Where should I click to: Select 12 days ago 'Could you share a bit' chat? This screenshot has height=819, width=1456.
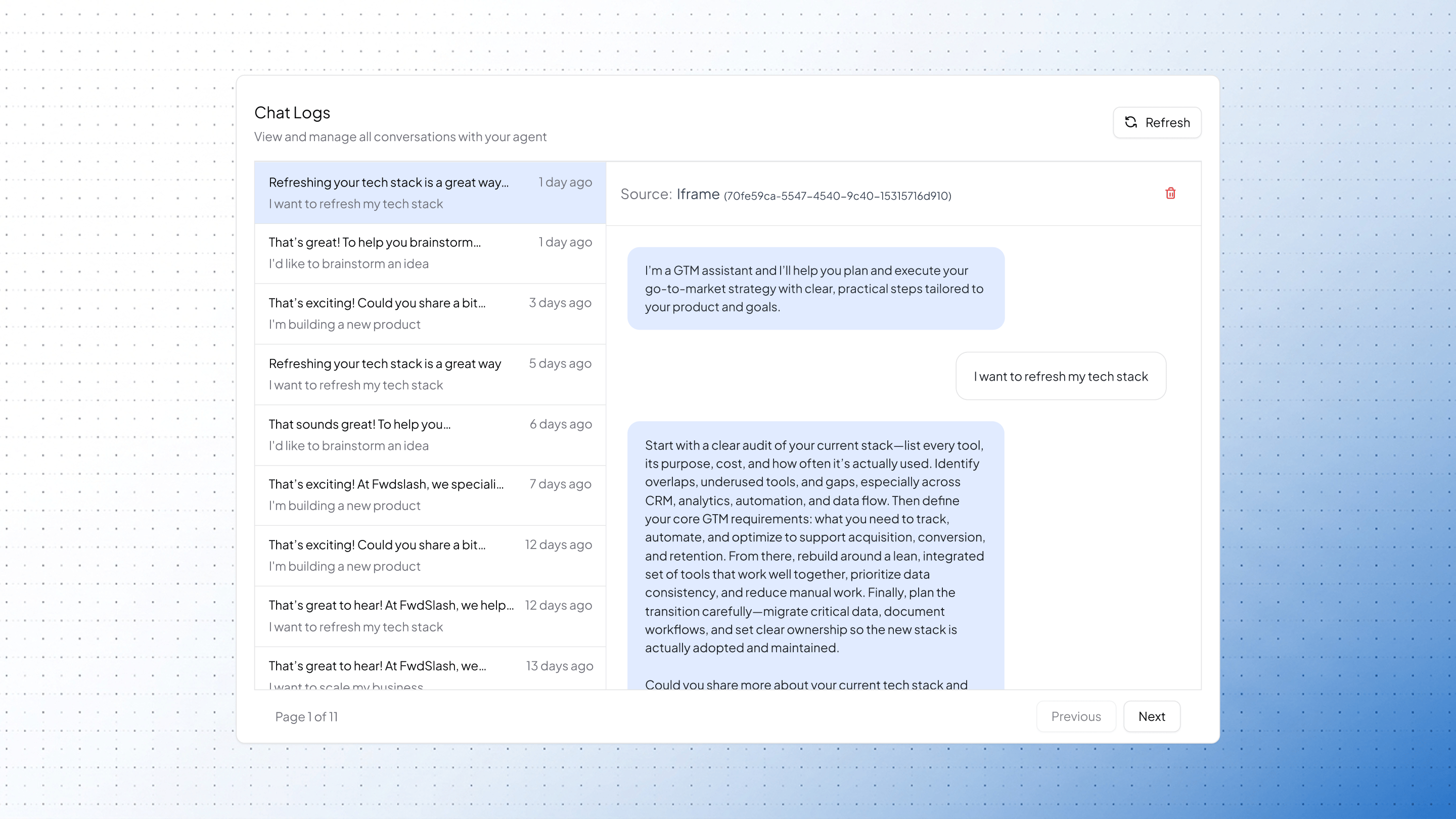[x=430, y=556]
